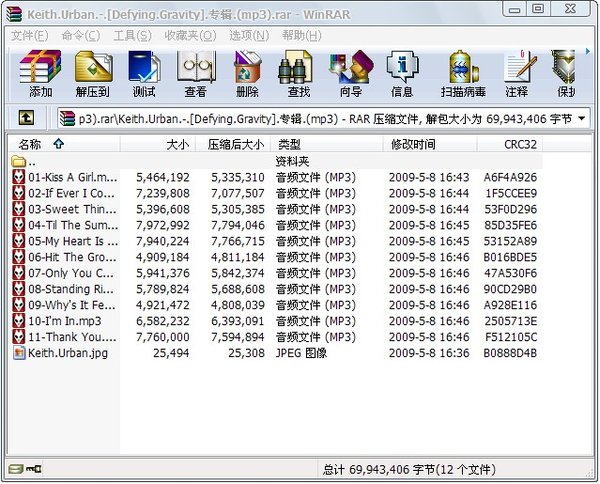
Task: Open the 收藏夹(O) menu
Action: tap(190, 36)
